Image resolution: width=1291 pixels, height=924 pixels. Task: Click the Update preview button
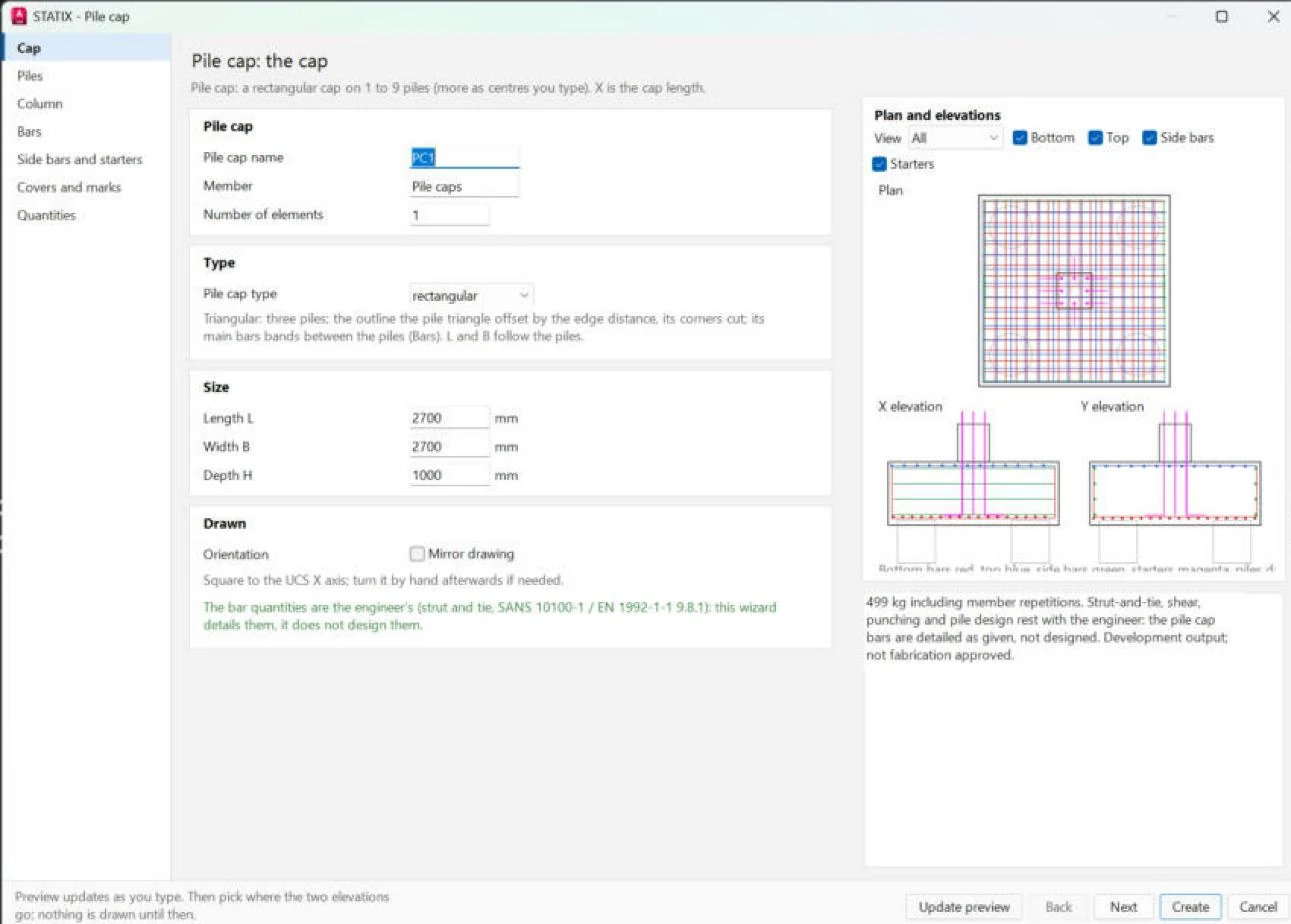point(964,907)
